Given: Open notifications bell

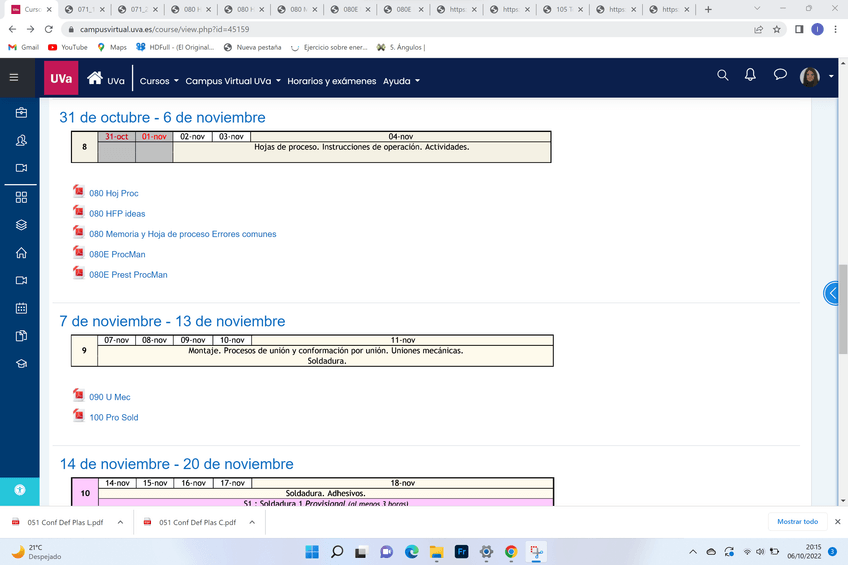Looking at the screenshot, I should [x=750, y=75].
